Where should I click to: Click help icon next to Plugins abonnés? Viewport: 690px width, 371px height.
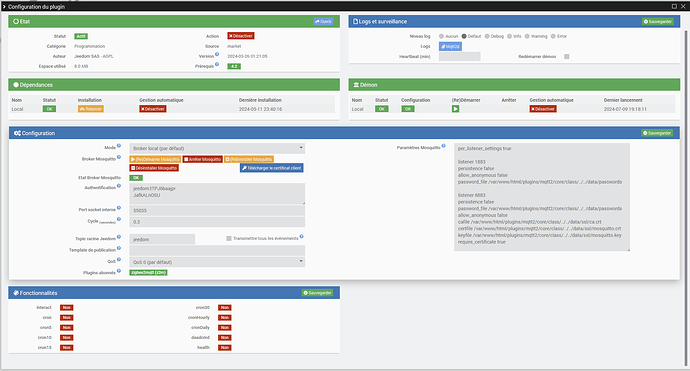(x=119, y=271)
